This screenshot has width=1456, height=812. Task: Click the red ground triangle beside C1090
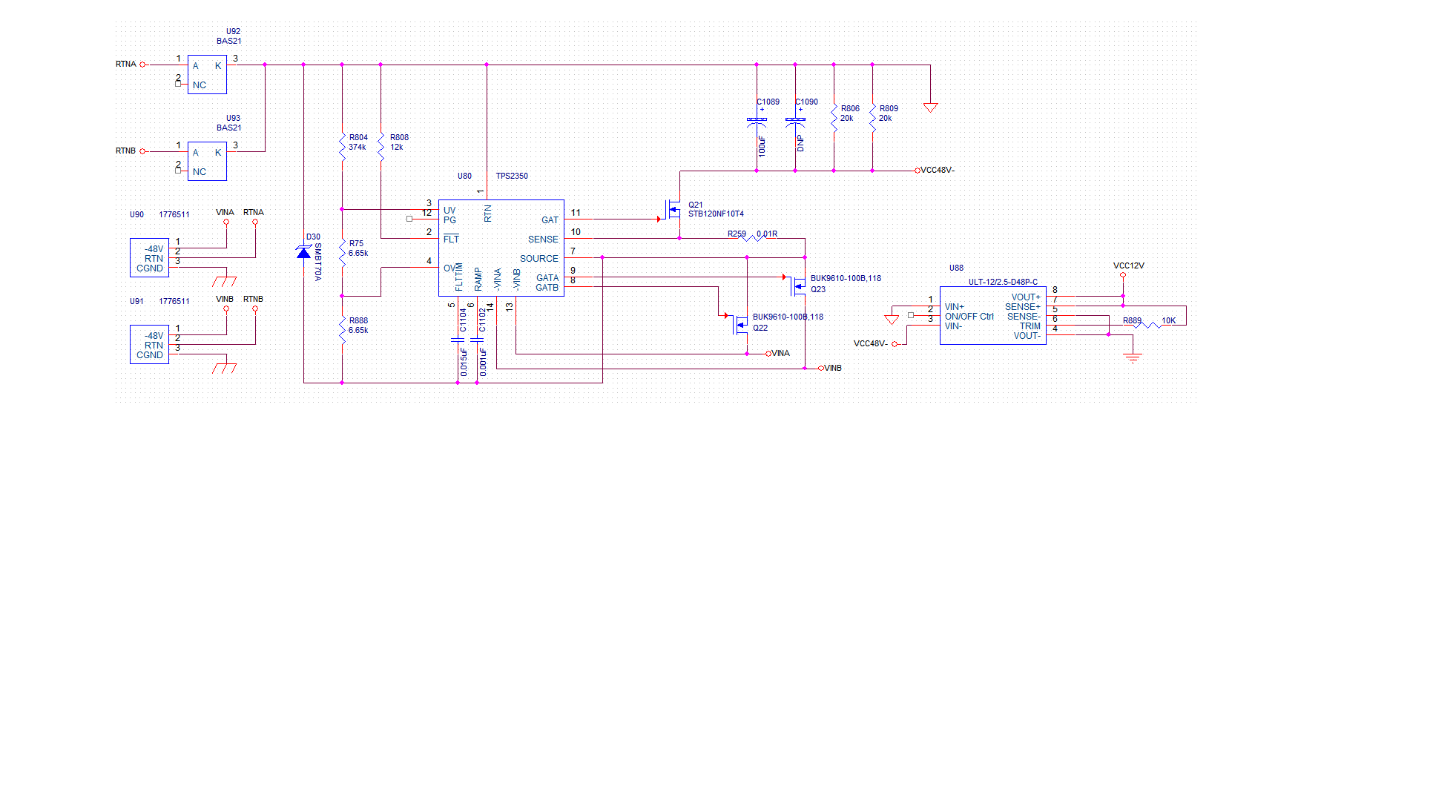(930, 108)
